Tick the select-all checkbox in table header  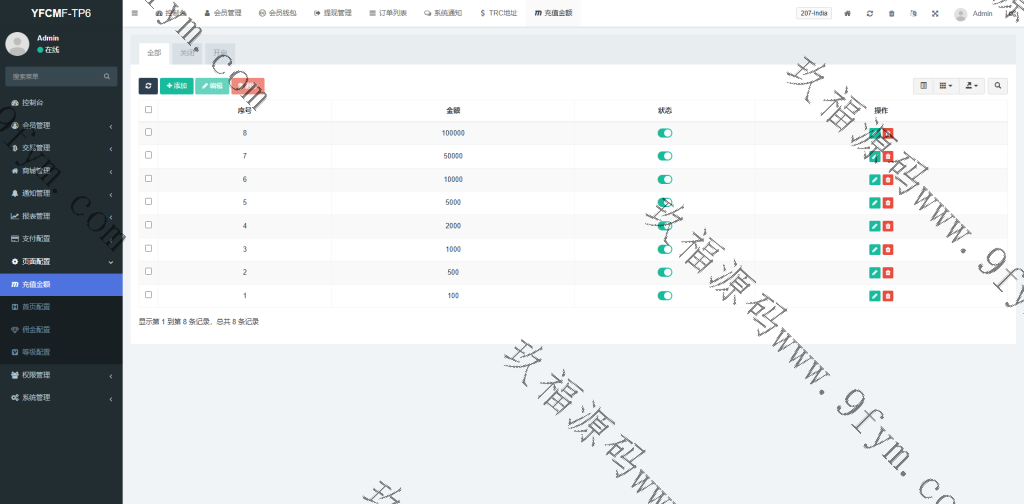(149, 110)
